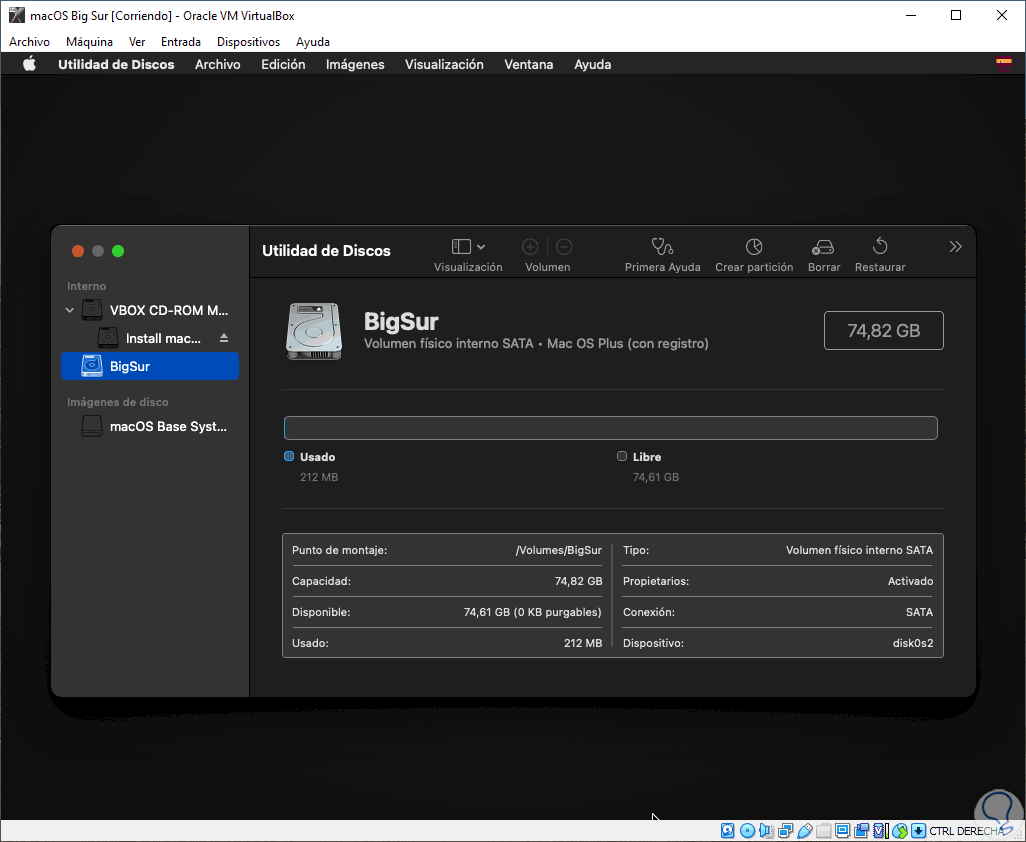
Task: Click the disk usage bar
Action: (610, 428)
